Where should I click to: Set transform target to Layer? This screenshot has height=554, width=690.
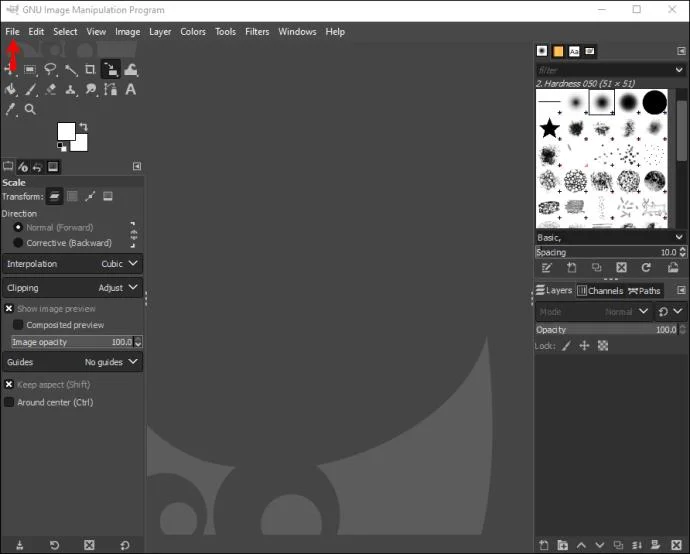coord(54,196)
